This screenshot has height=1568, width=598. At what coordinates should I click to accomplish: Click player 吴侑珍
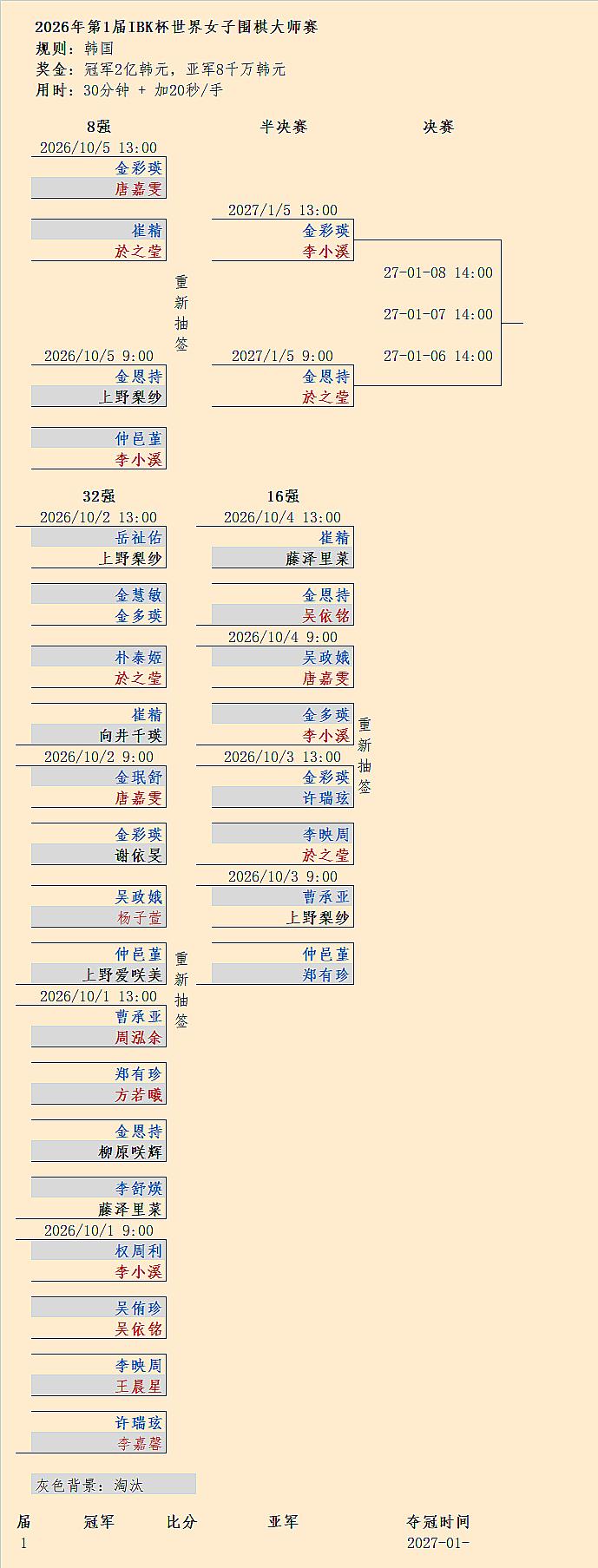pos(139,1309)
